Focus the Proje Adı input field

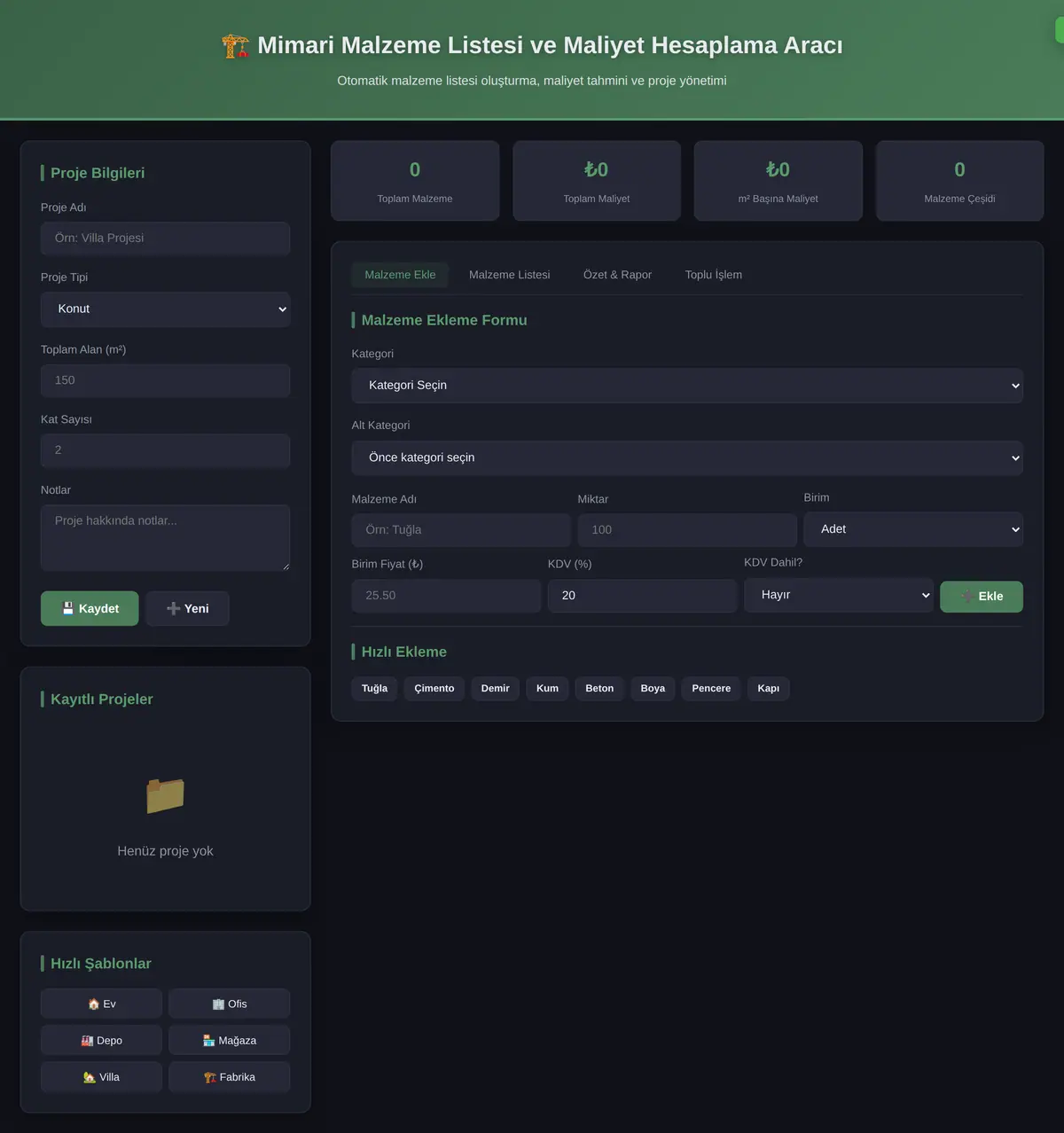165,238
